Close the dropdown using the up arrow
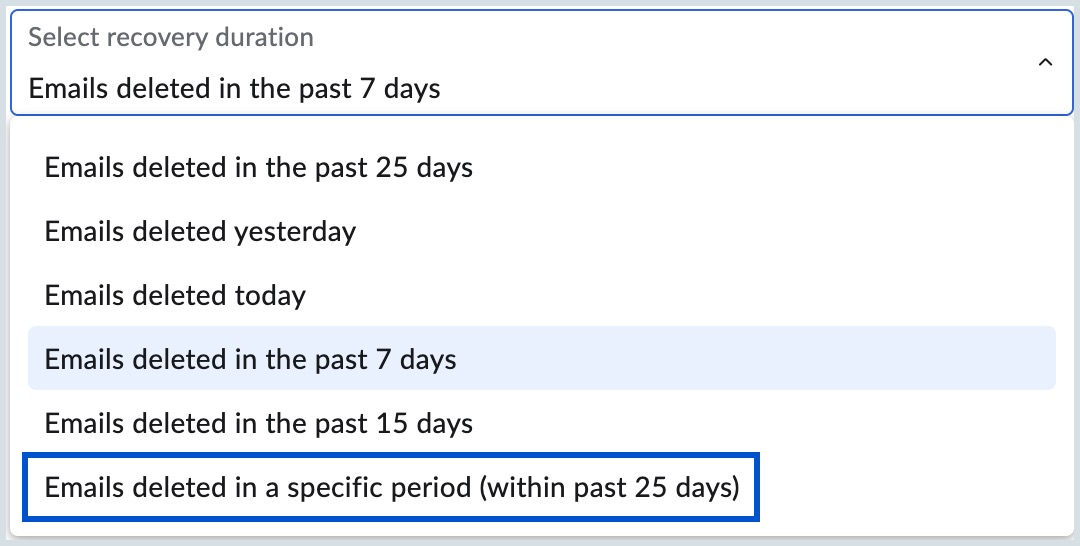This screenshot has width=1080, height=546. coord(1045,63)
